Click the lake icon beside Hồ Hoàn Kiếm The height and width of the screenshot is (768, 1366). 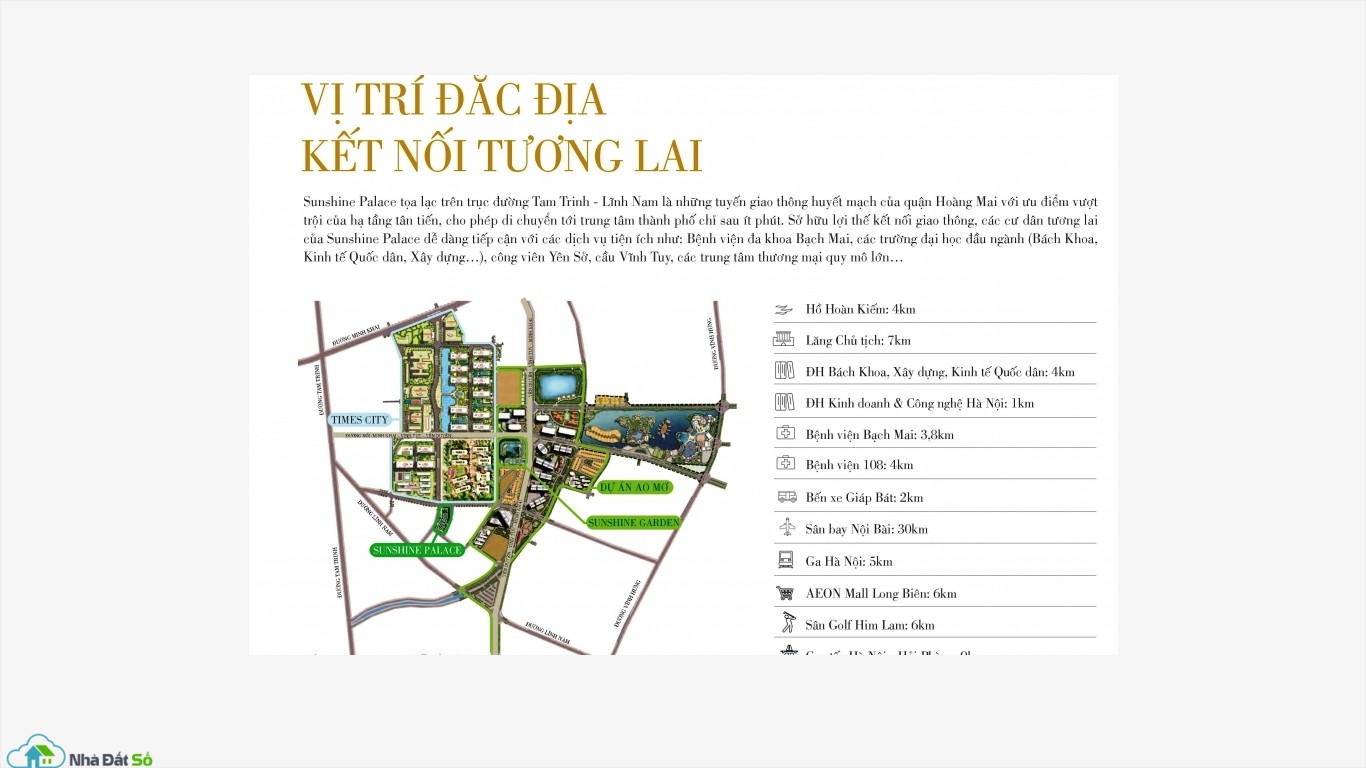click(784, 309)
